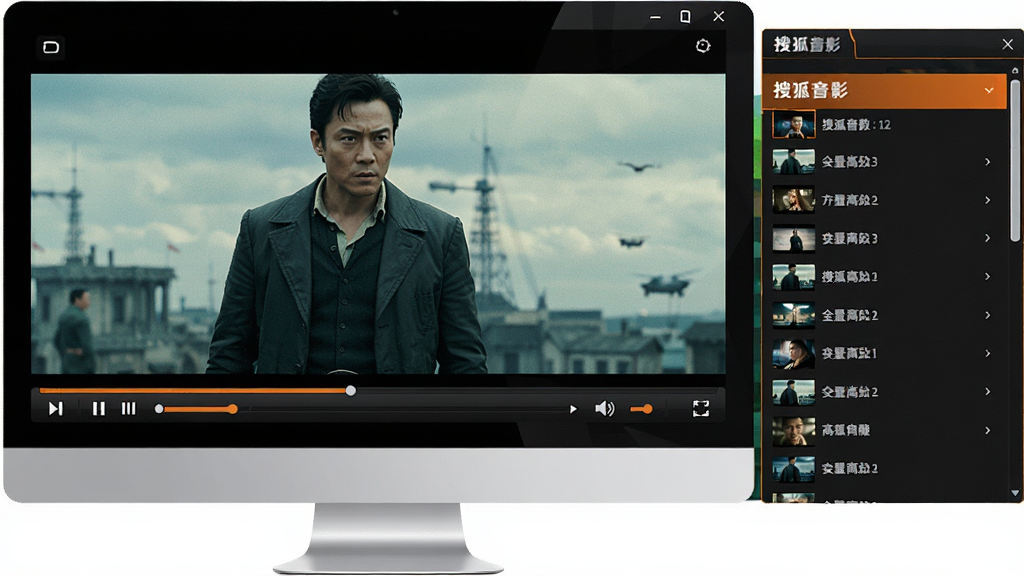Skip to next video
The height and width of the screenshot is (576, 1024).
coord(56,409)
